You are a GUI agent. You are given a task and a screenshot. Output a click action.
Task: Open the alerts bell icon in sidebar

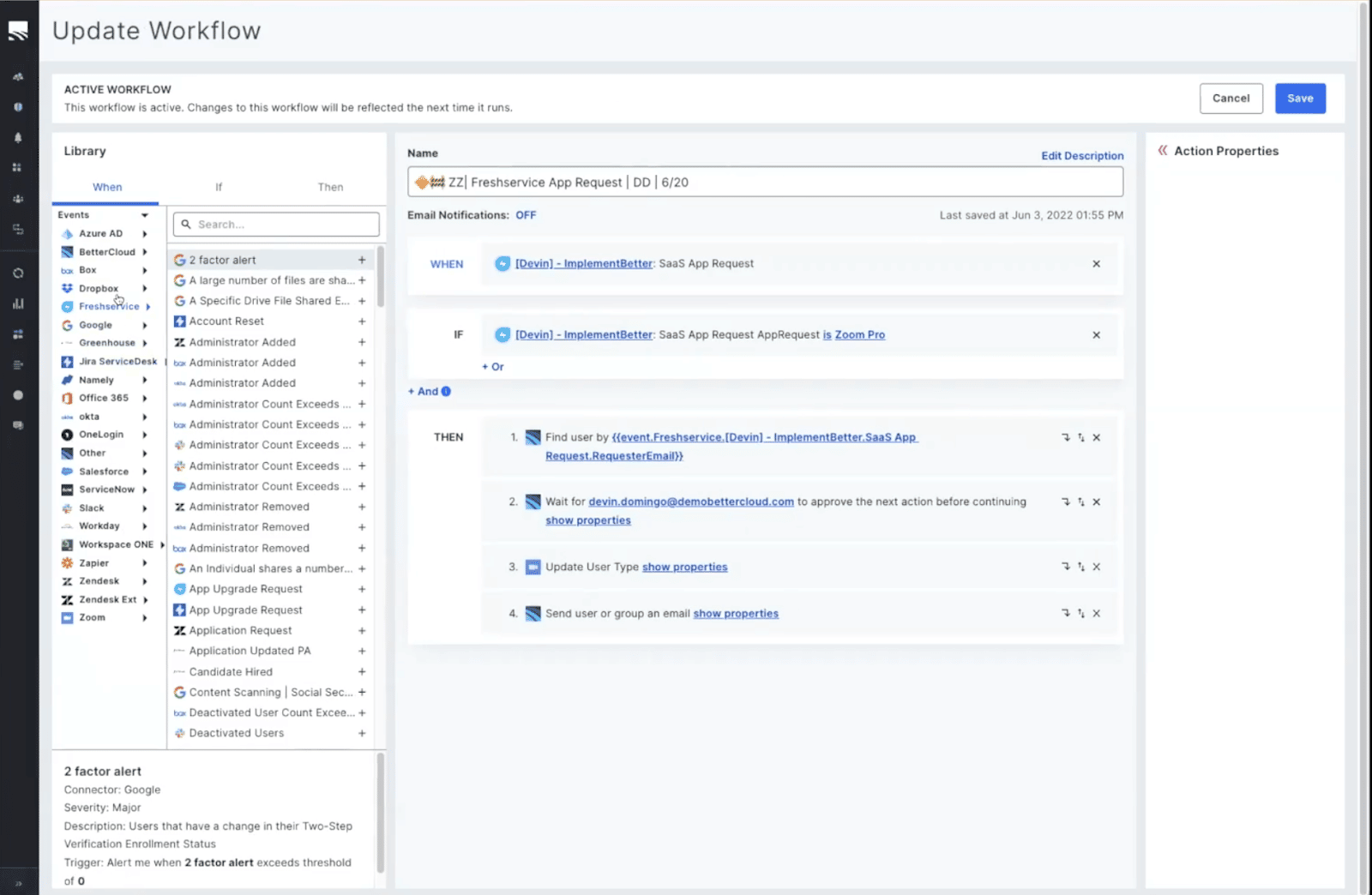pos(18,137)
